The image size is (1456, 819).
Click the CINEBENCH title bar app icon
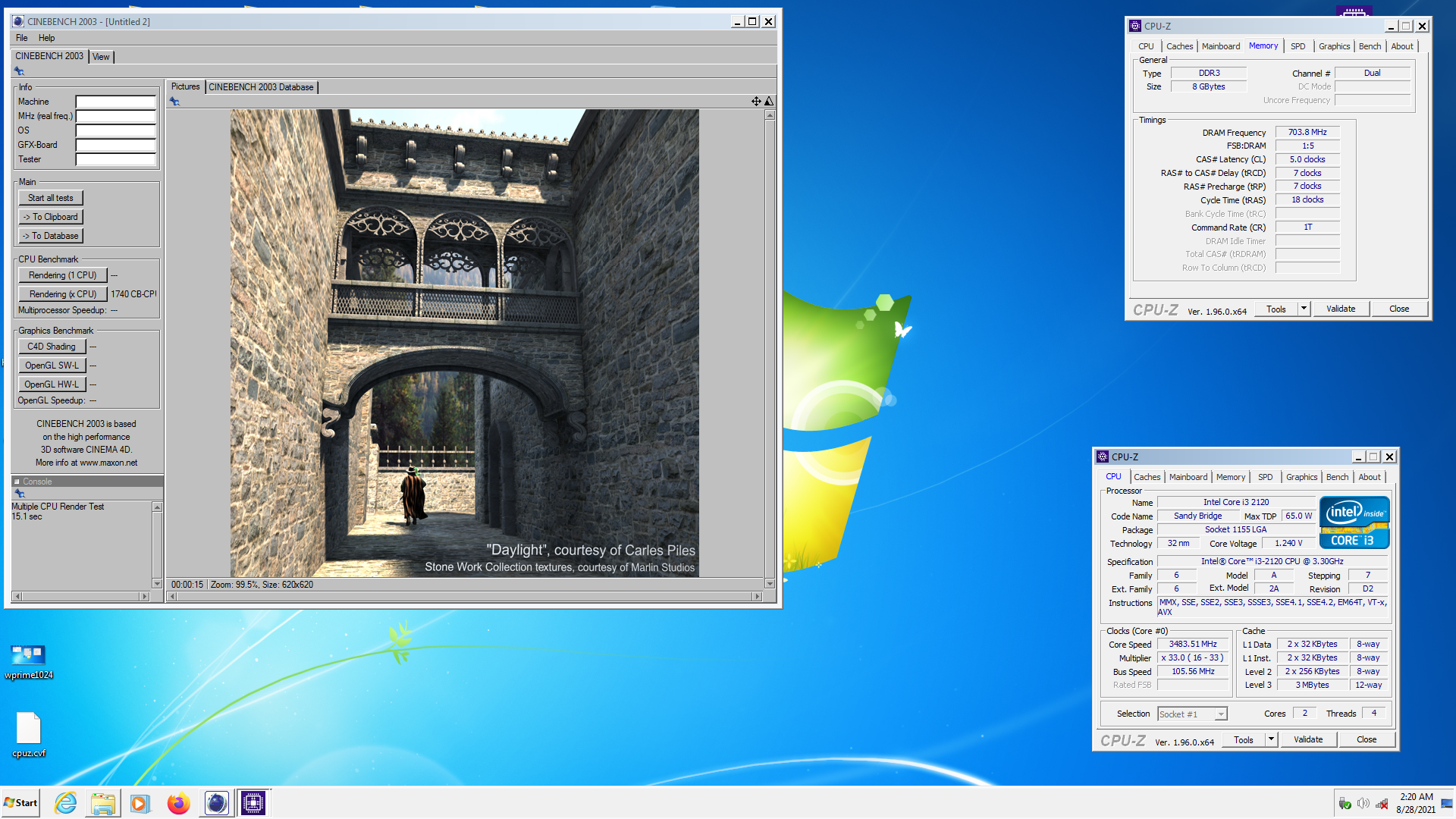tap(18, 21)
